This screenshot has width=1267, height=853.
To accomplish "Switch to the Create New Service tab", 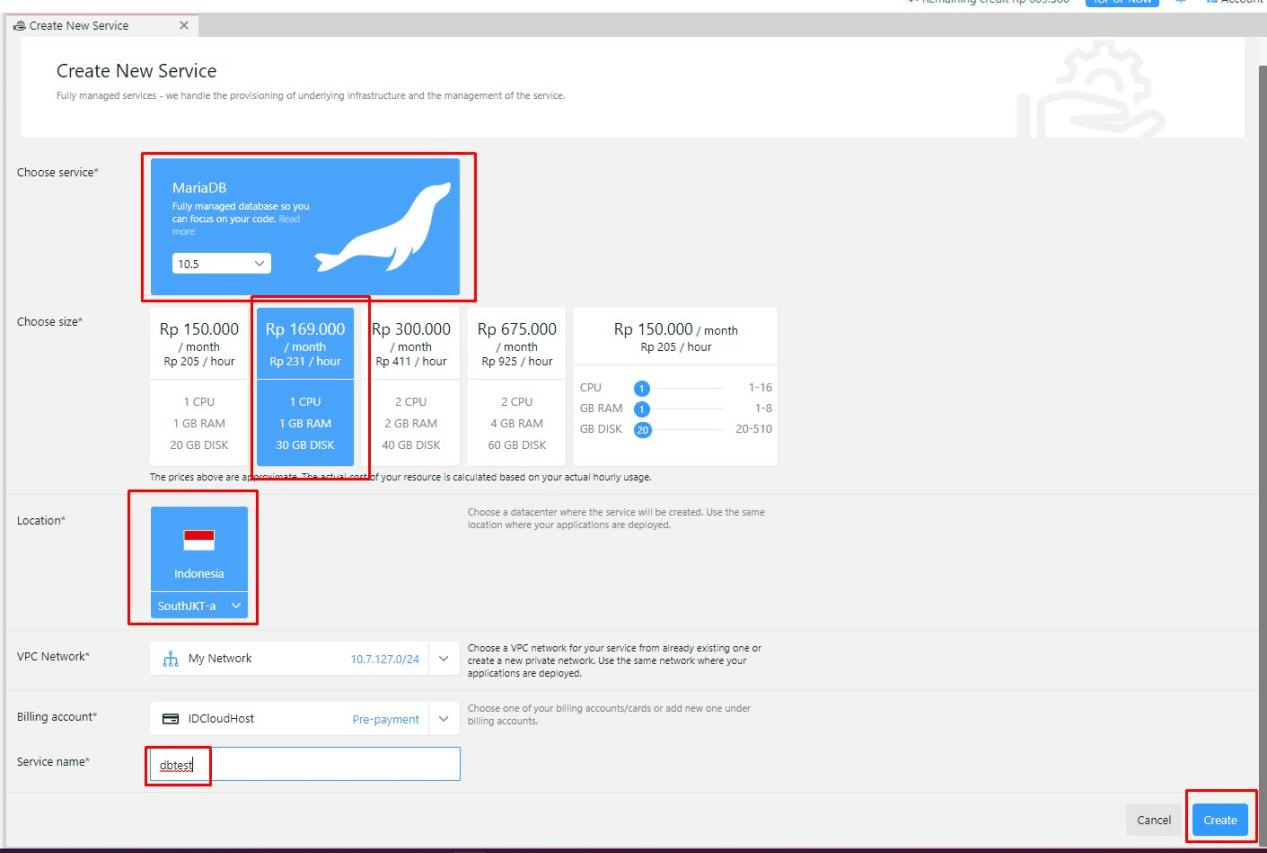I will [78, 25].
